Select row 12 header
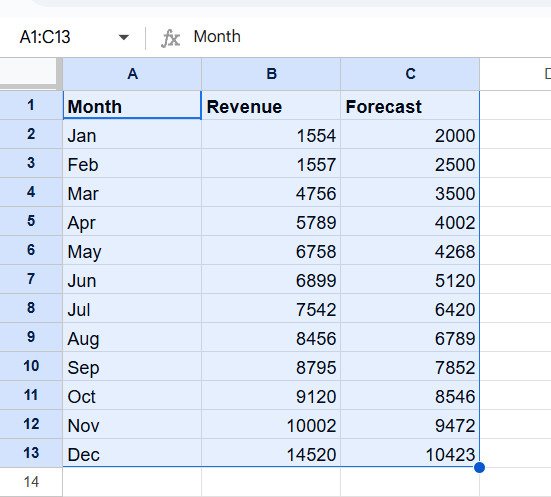This screenshot has width=551, height=497. (31, 424)
